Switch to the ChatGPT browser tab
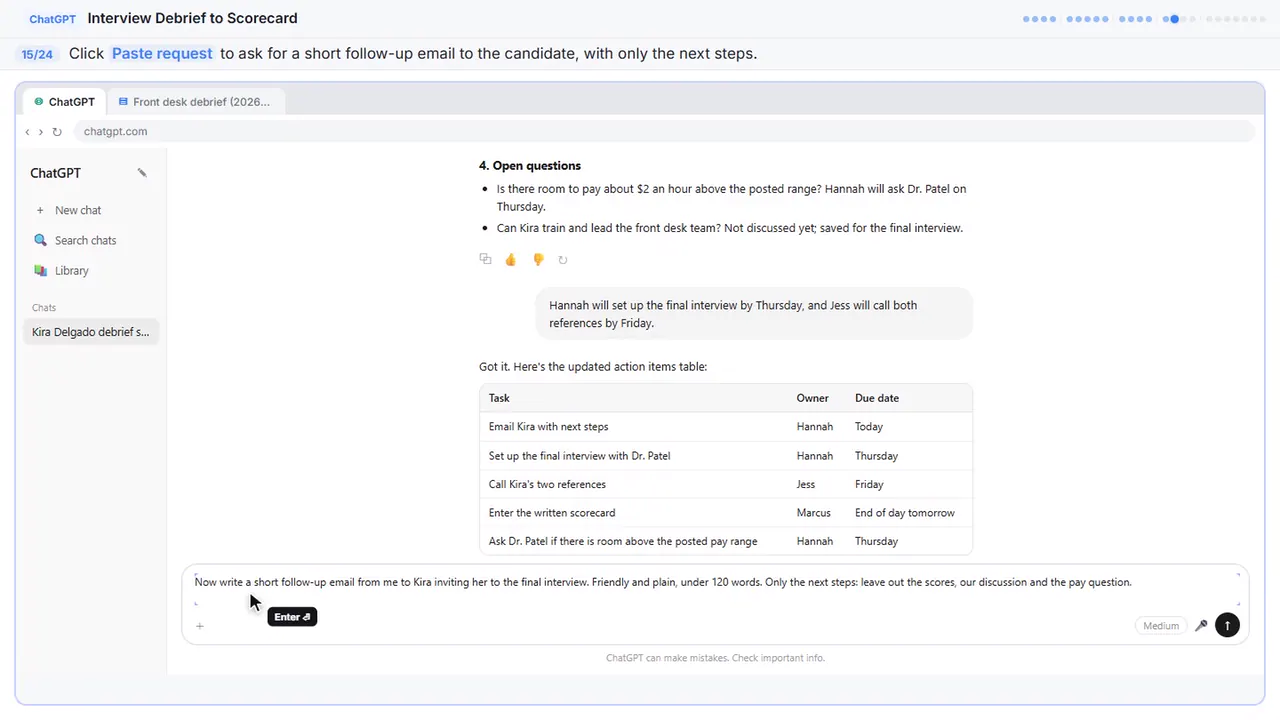This screenshot has height=720, width=1280. (65, 102)
